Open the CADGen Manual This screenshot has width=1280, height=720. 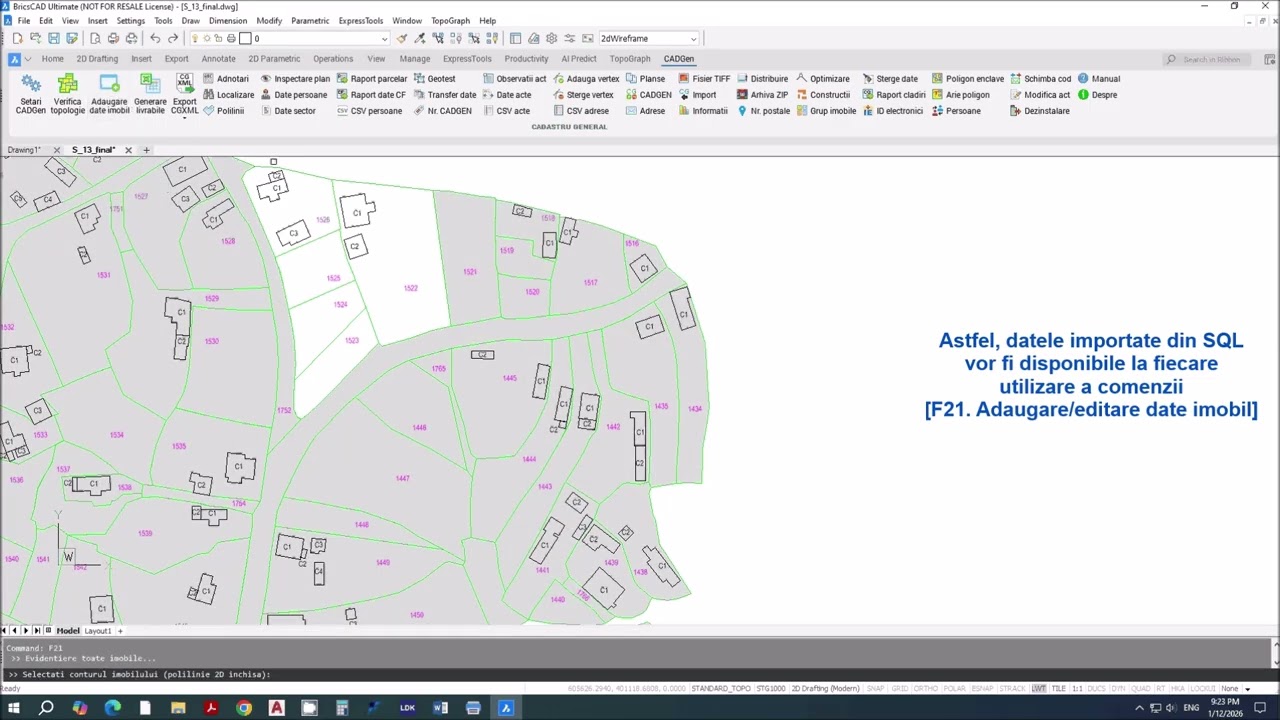(1099, 79)
